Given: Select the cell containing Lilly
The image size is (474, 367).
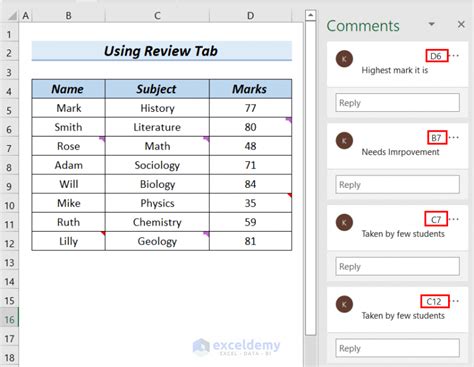Looking at the screenshot, I should coord(68,241).
